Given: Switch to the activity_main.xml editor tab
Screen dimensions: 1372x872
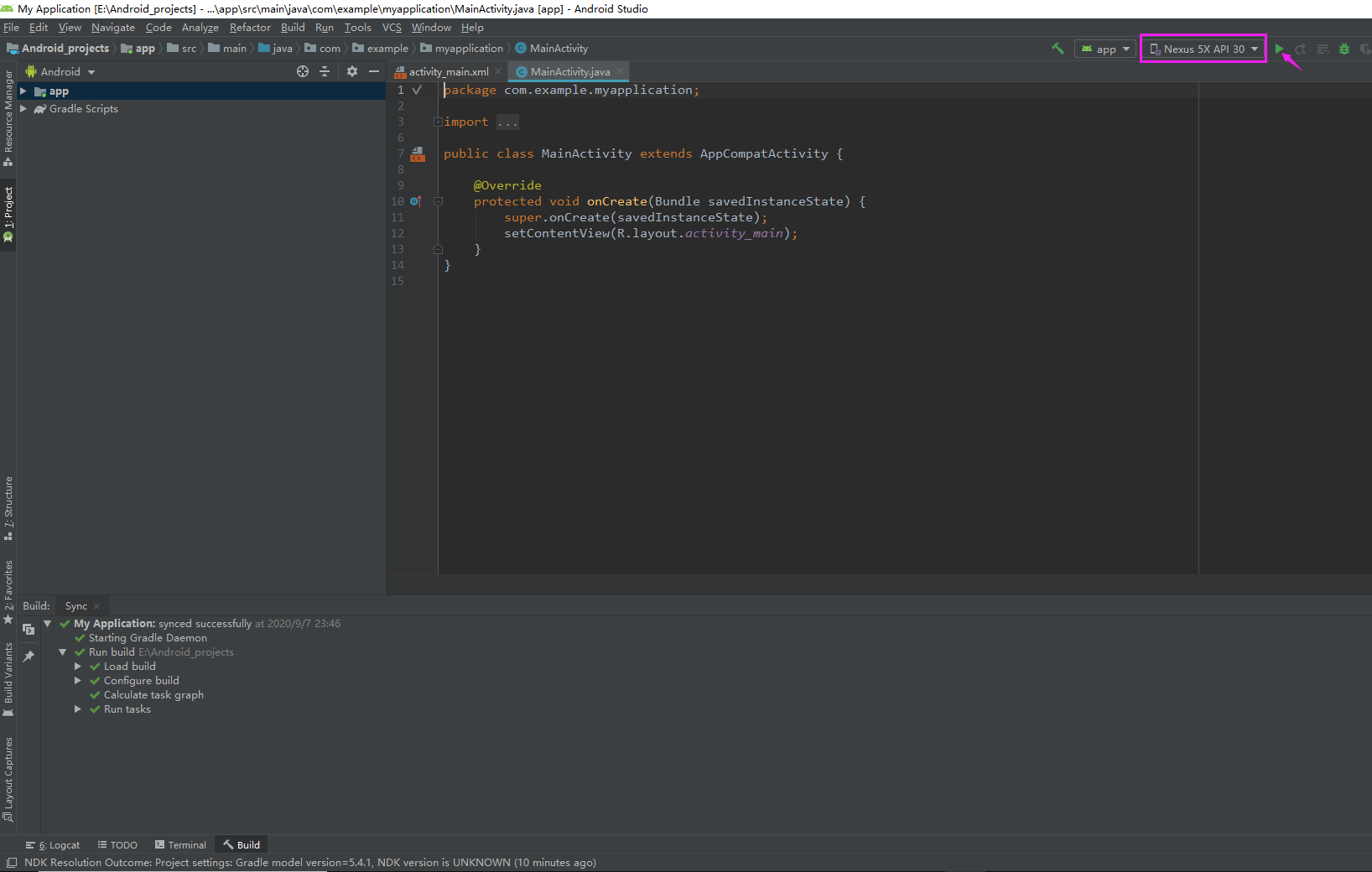Looking at the screenshot, I should (x=449, y=72).
